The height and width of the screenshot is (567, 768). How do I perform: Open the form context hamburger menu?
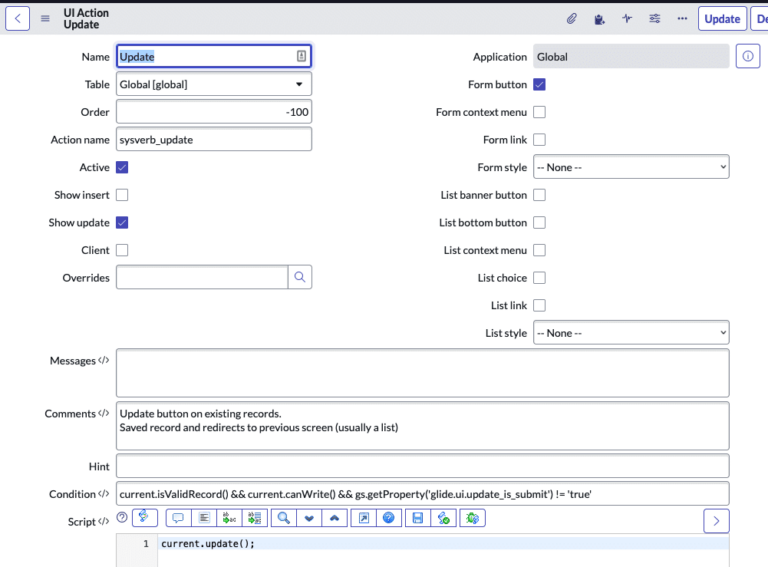(45, 19)
